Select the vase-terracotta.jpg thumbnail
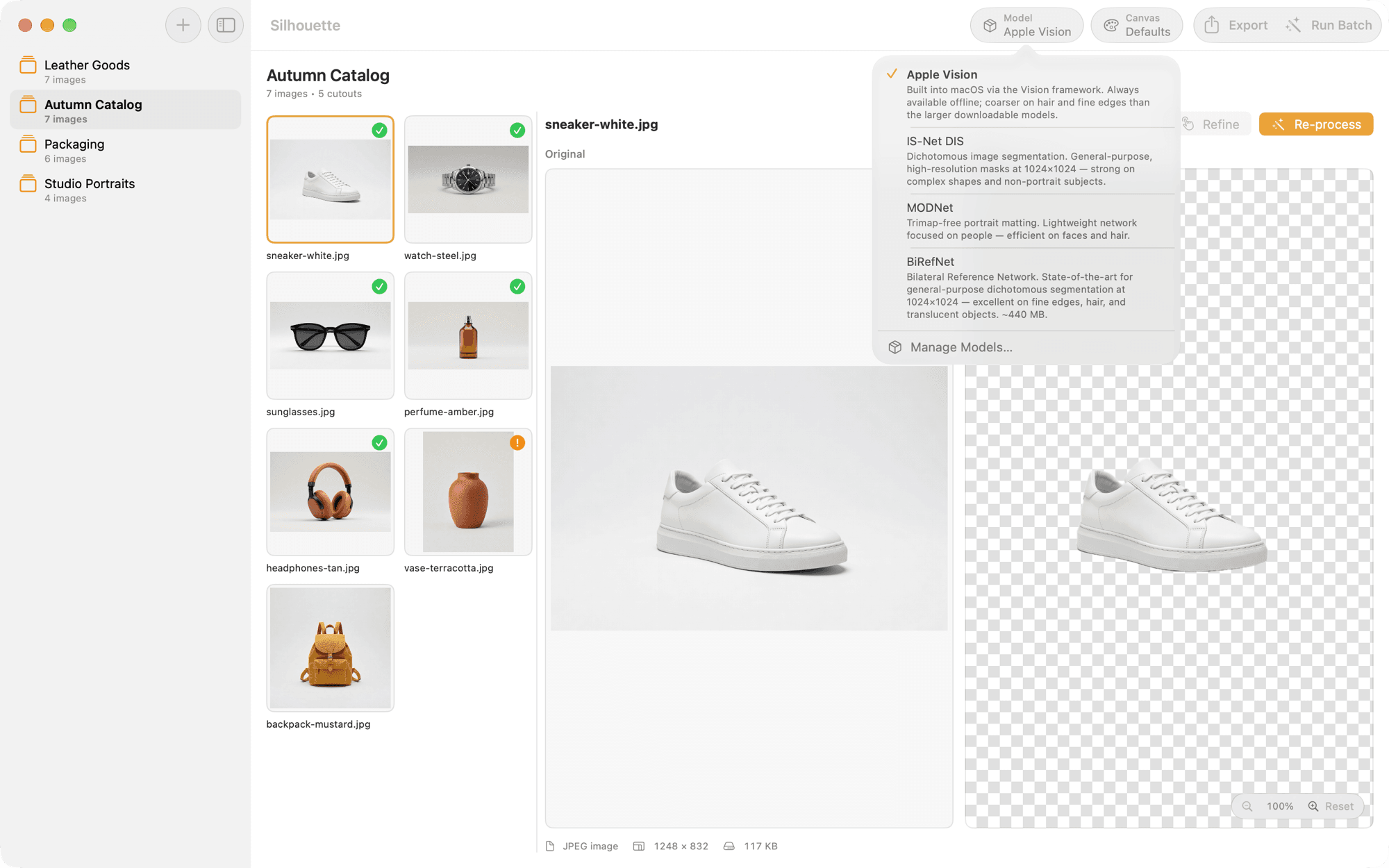This screenshot has height=868, width=1389. (468, 492)
